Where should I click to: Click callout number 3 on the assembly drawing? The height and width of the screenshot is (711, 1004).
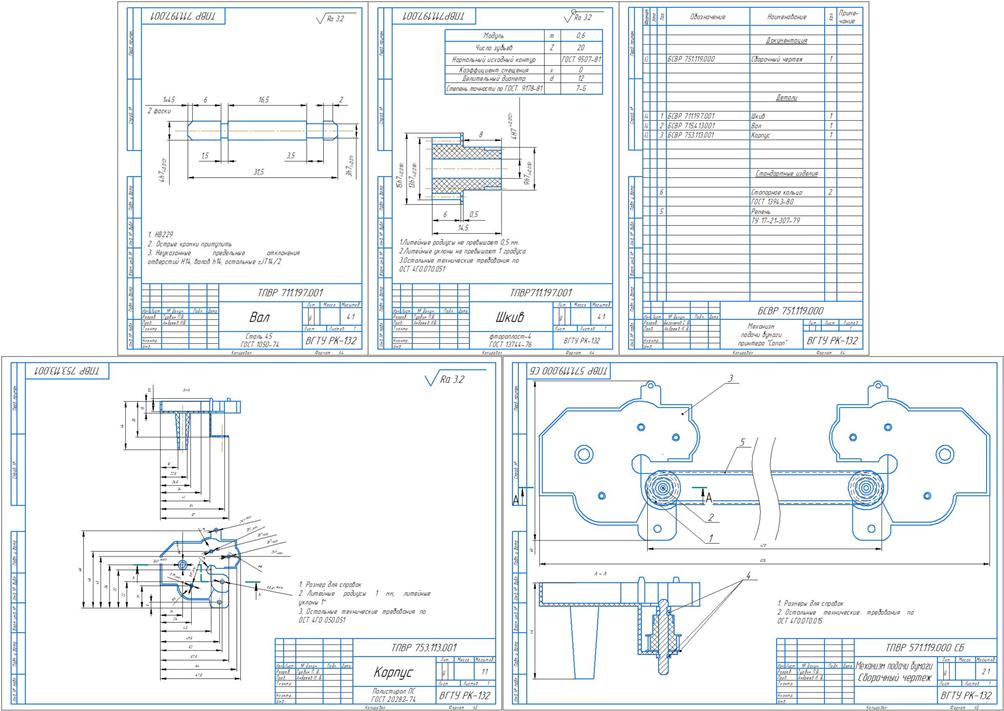pyautogui.click(x=731, y=379)
